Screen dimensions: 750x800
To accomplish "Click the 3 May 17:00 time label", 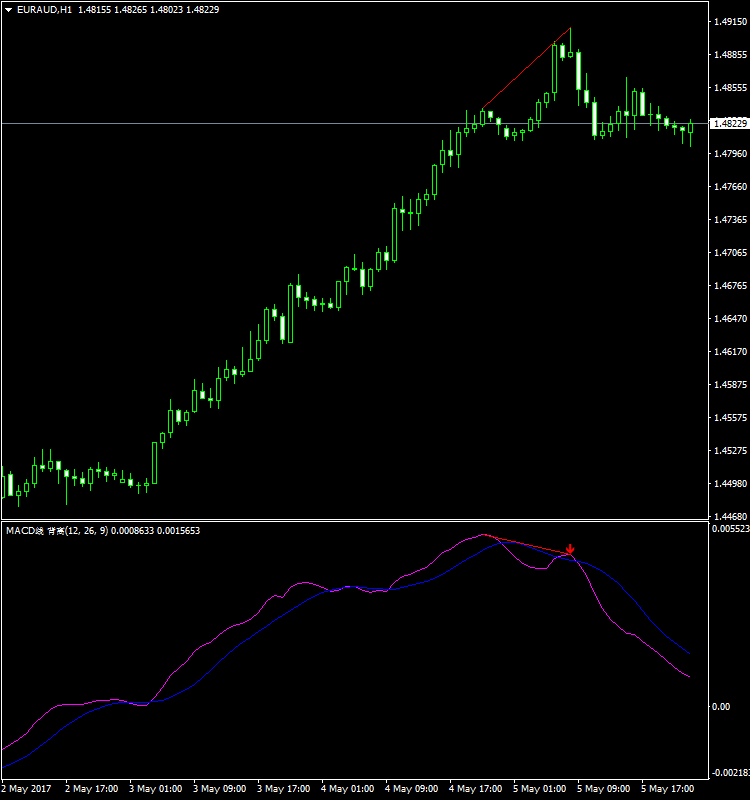I will [284, 789].
